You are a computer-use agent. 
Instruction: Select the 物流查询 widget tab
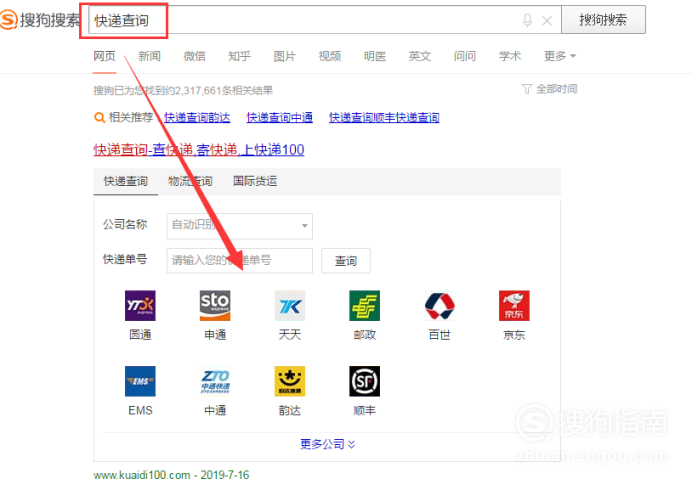[x=190, y=181]
